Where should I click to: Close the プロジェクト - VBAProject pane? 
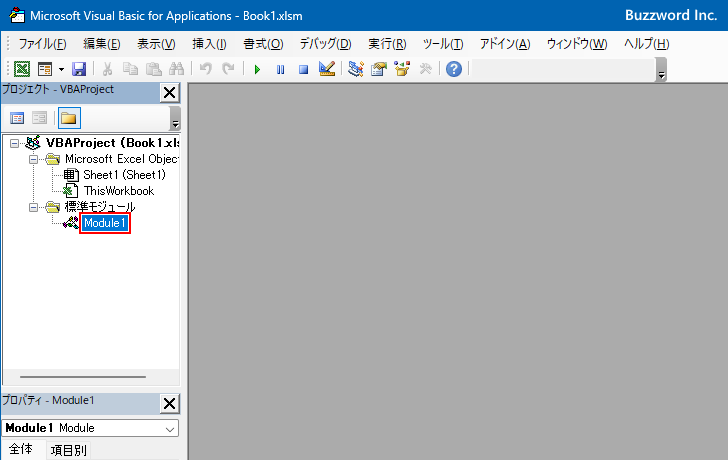coord(169,93)
